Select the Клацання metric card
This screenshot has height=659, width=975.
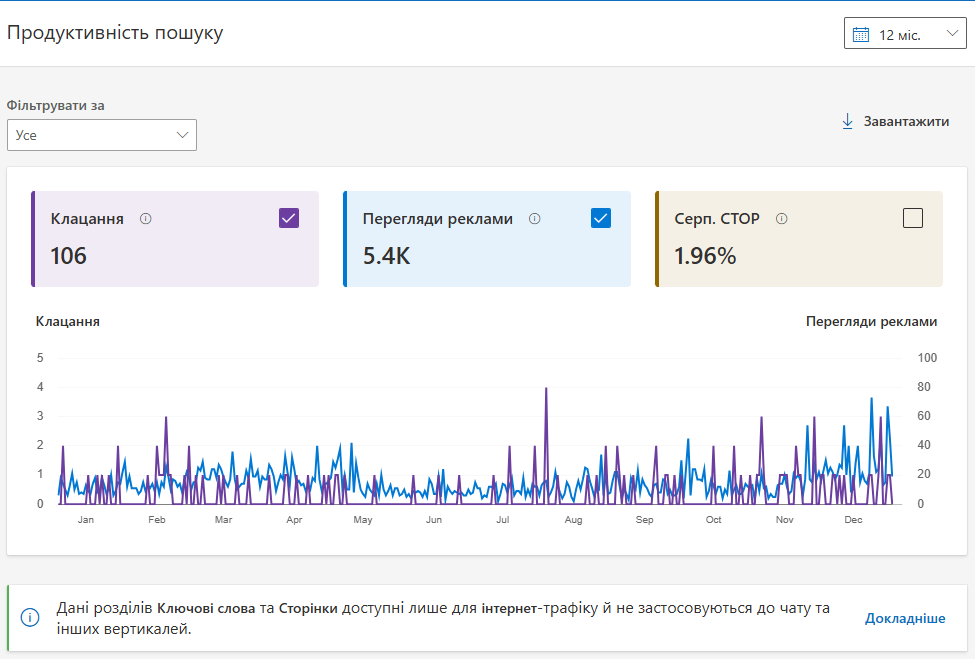[175, 255]
